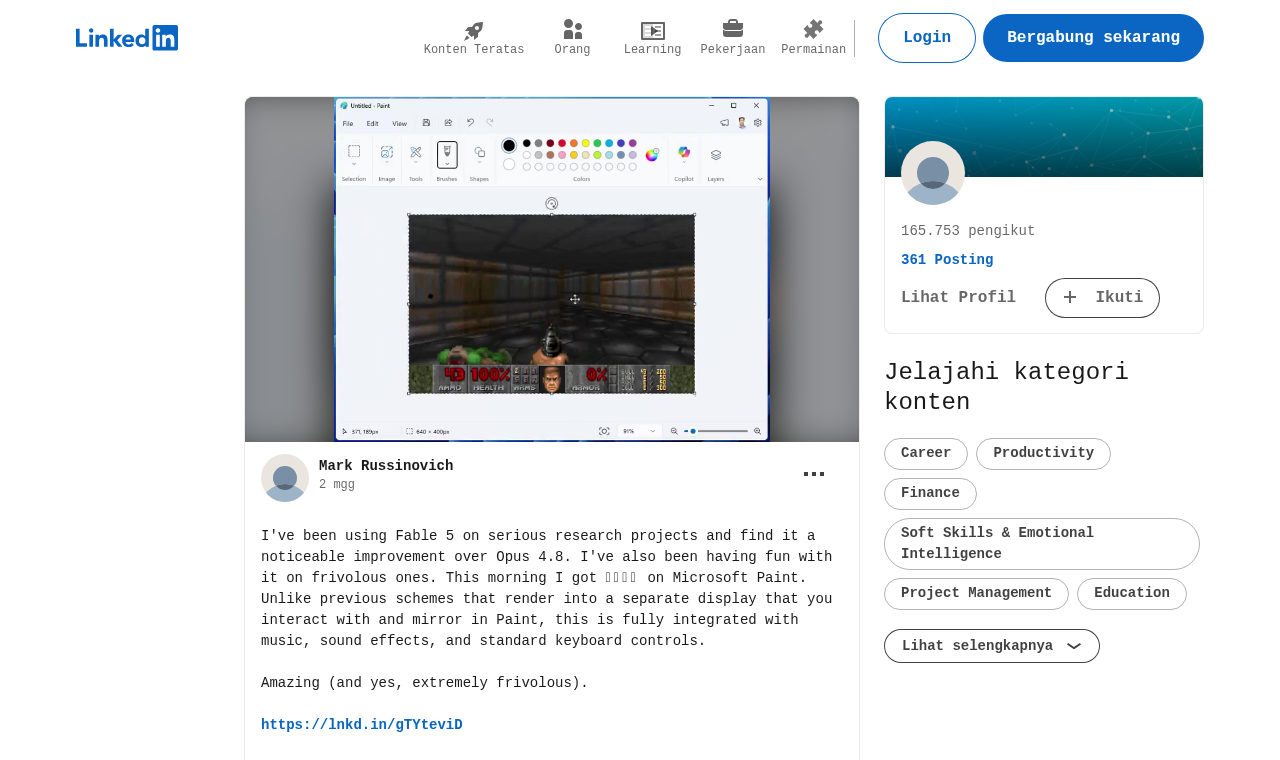This screenshot has height=760, width=1280.
Task: Open the lnkd.in/gTYteviD link
Action: pos(362,725)
